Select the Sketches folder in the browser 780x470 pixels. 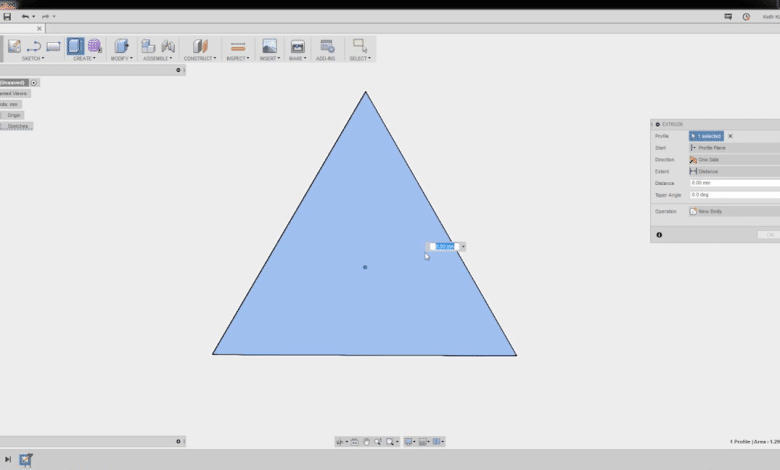tap(18, 126)
